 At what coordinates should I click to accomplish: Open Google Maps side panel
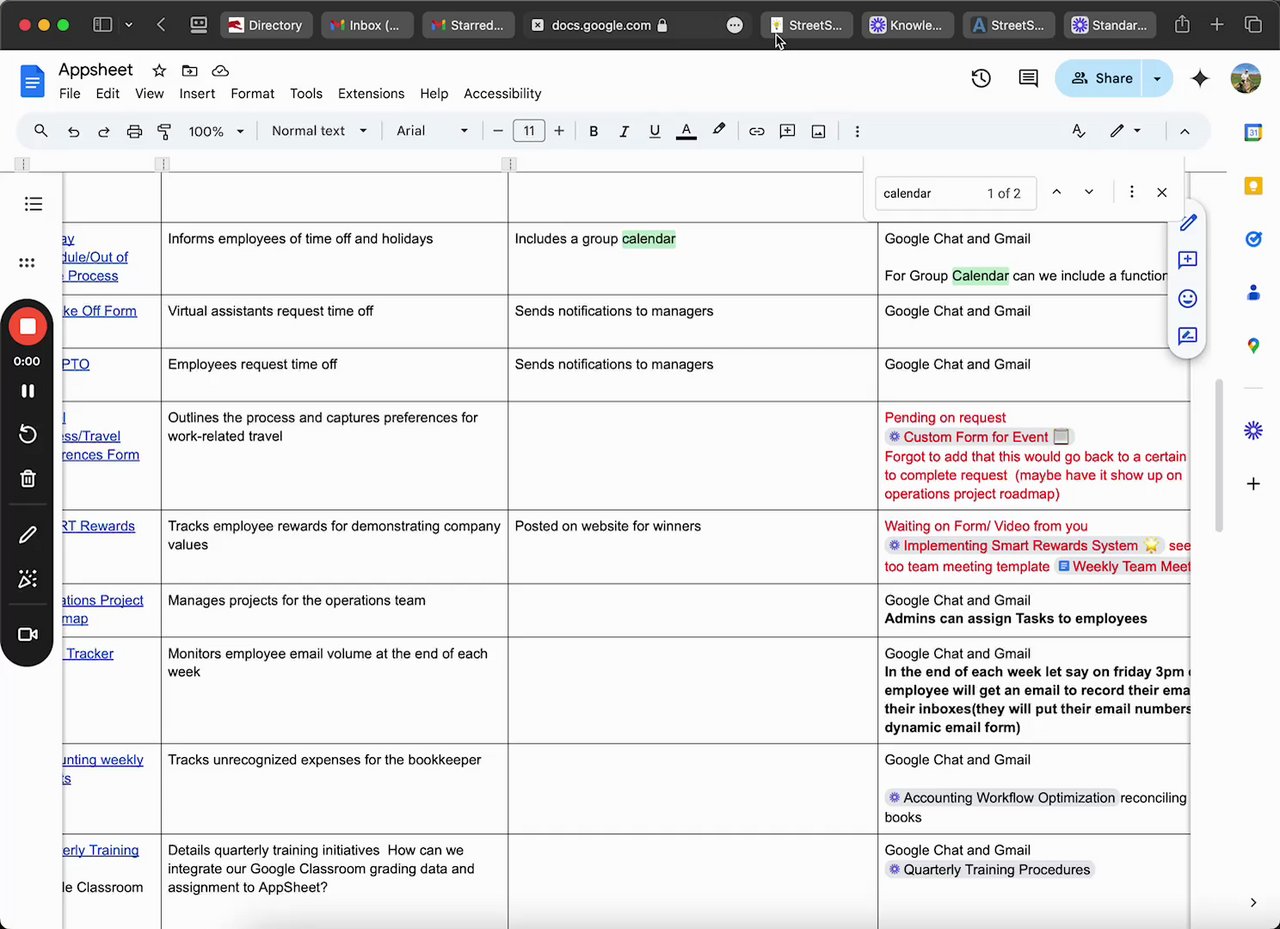click(1253, 346)
